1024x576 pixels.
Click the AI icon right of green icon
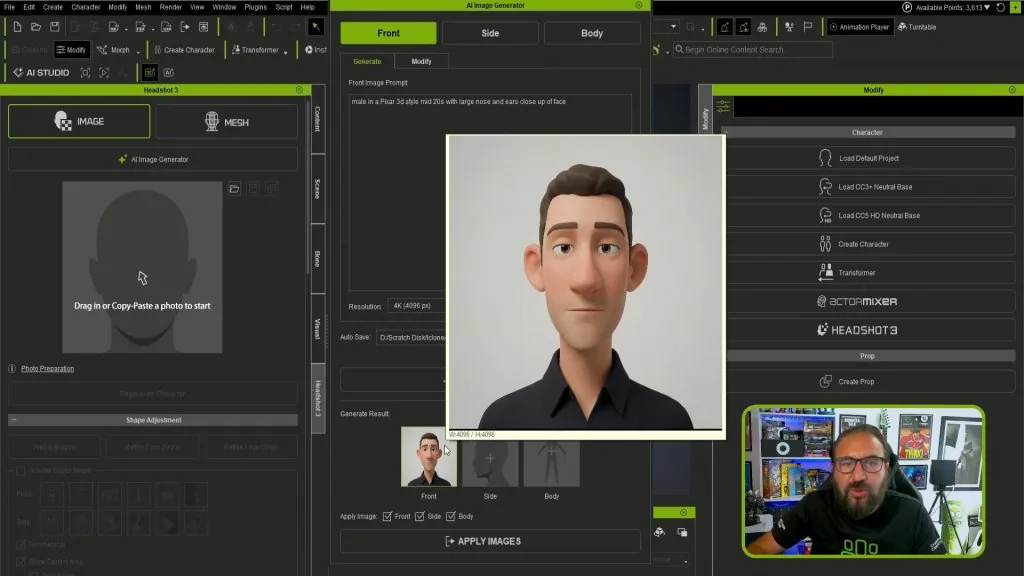168,72
